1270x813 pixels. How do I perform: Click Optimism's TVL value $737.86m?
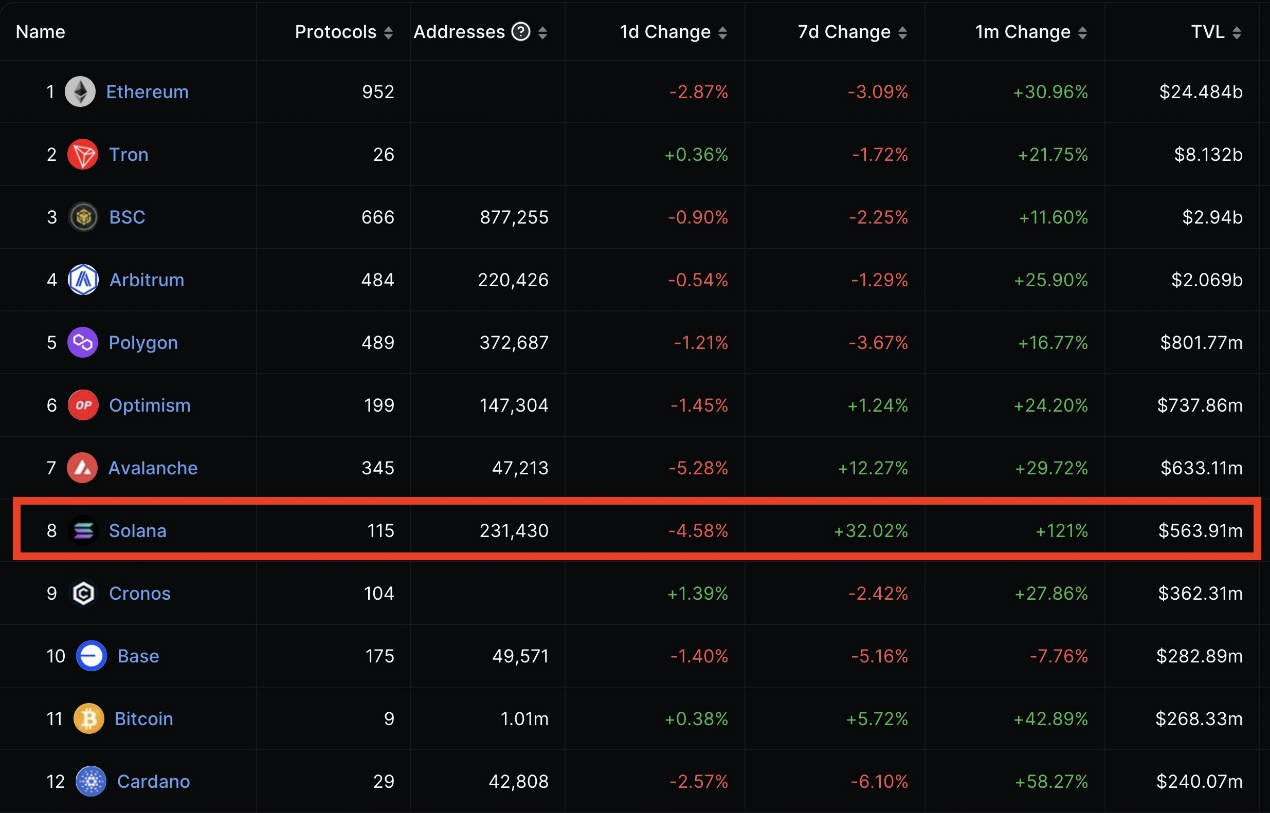point(1202,405)
